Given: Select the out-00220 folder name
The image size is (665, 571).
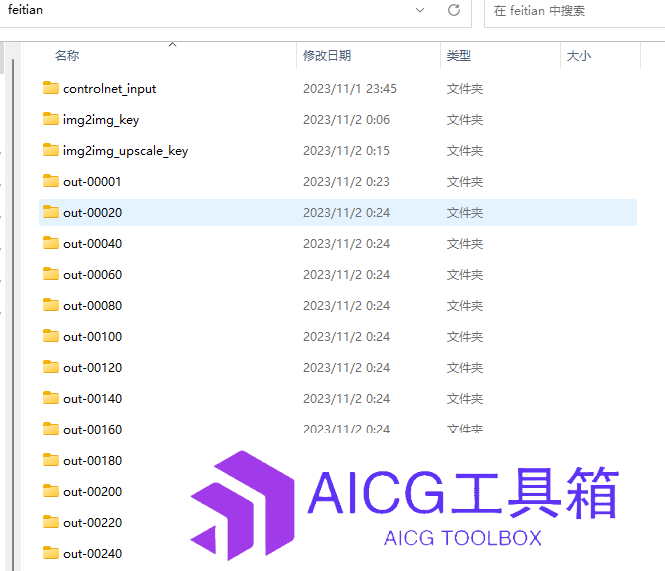Looking at the screenshot, I should pos(92,522).
